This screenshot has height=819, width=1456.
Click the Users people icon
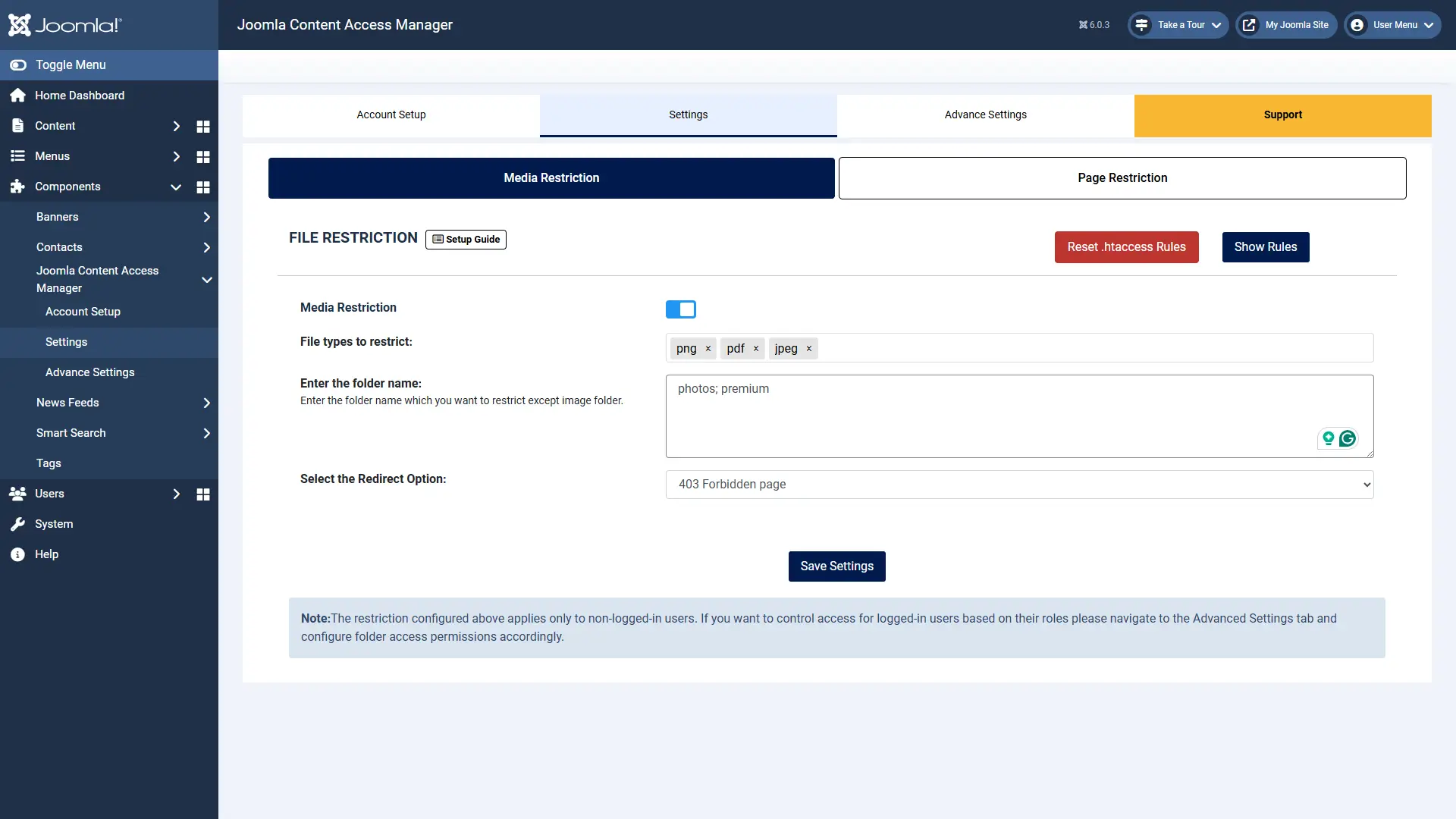[x=18, y=494]
